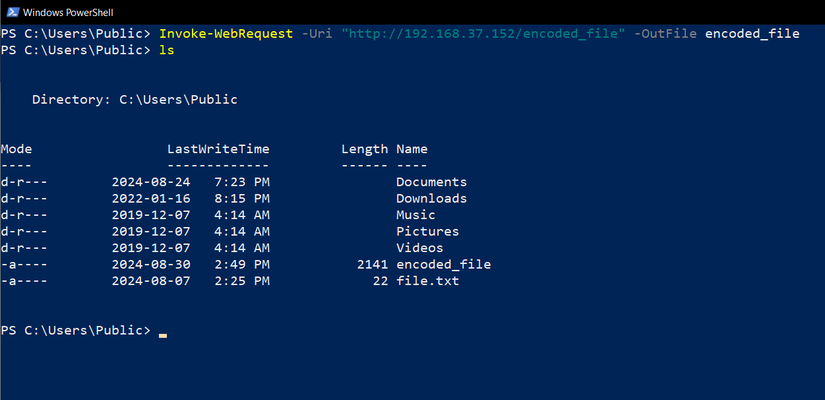Click the Name column header

[x=412, y=149]
